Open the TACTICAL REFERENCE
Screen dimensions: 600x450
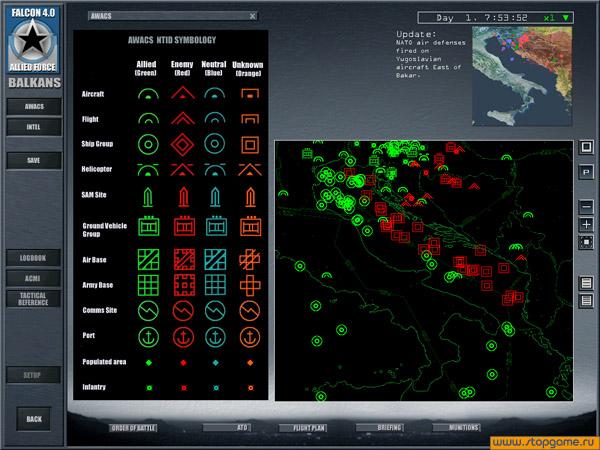click(33, 298)
